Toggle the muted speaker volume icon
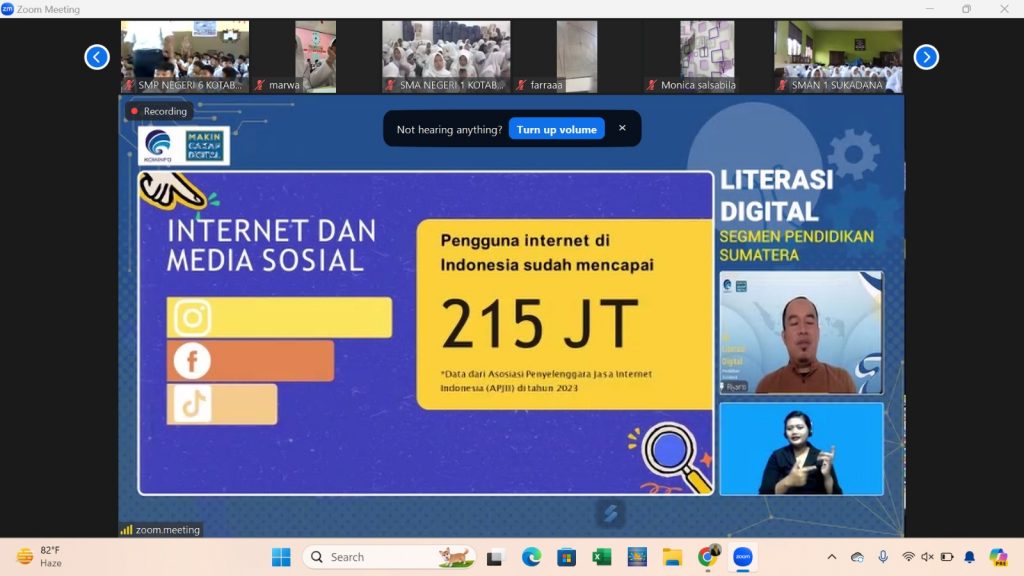The width and height of the screenshot is (1024, 576). tap(927, 557)
